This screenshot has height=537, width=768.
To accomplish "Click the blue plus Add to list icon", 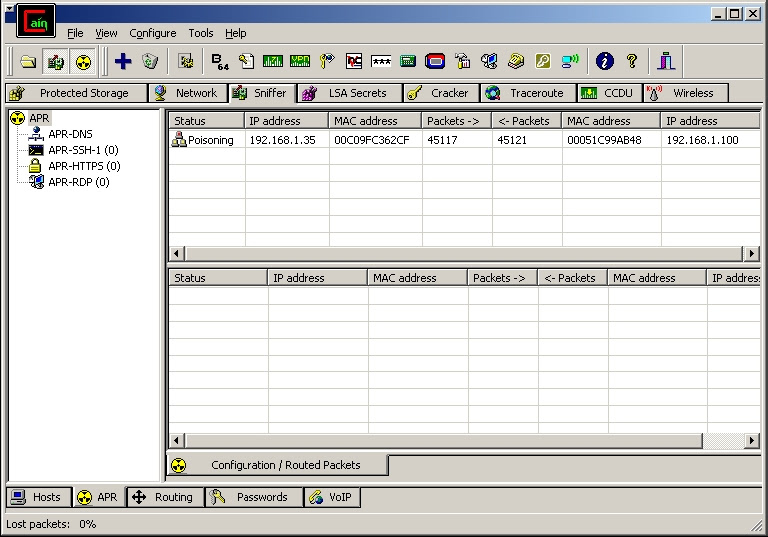I will [x=123, y=61].
